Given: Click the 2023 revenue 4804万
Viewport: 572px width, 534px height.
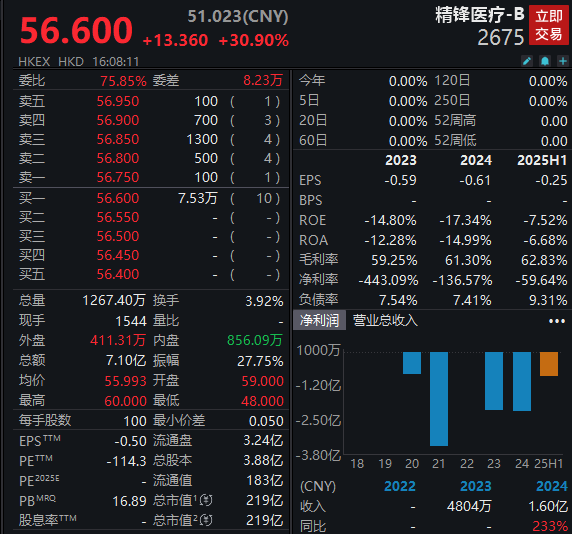Looking at the screenshot, I should point(469,506).
